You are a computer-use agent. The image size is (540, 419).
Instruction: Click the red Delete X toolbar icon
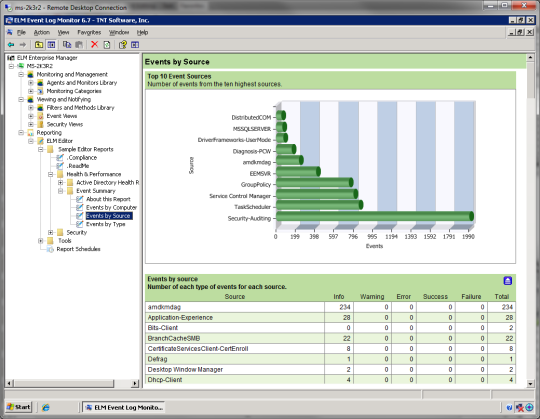click(x=94, y=44)
